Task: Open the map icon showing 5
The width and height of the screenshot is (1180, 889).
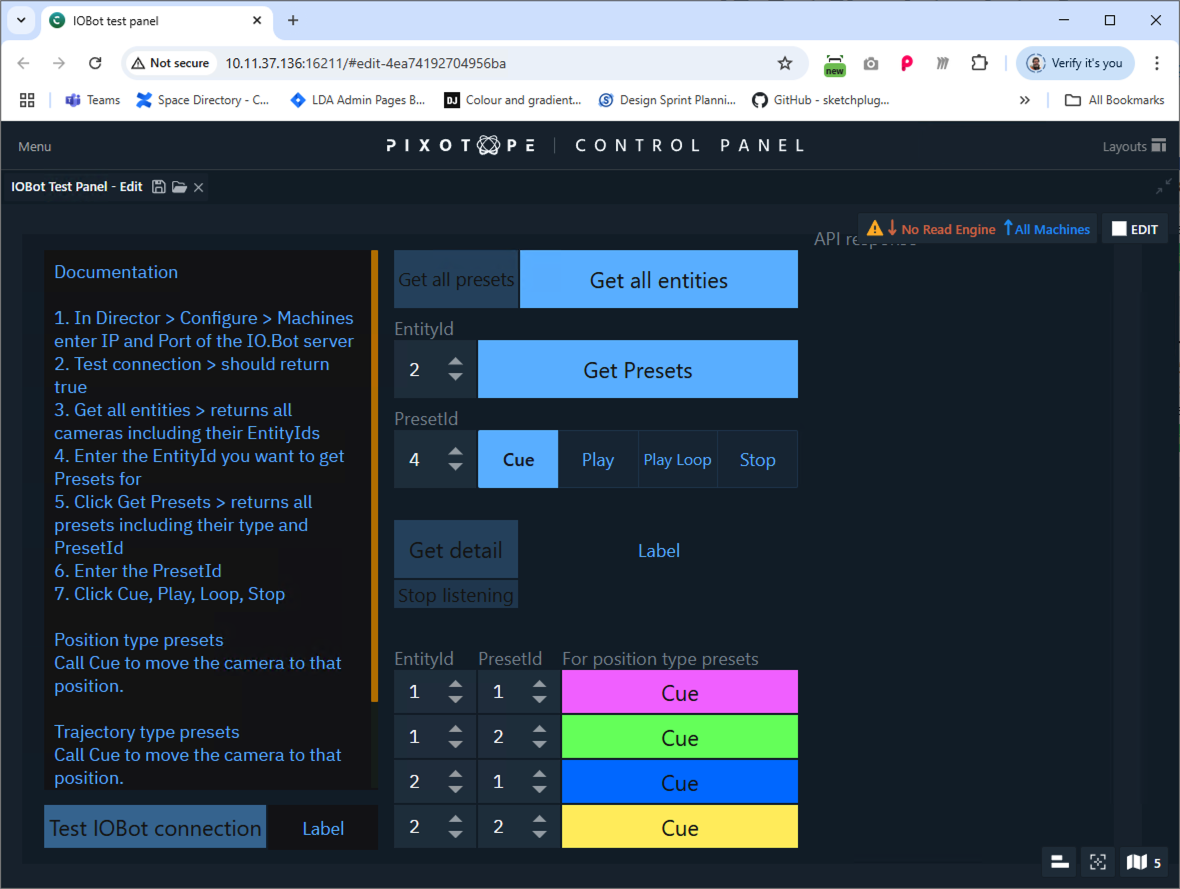Action: 1141,861
